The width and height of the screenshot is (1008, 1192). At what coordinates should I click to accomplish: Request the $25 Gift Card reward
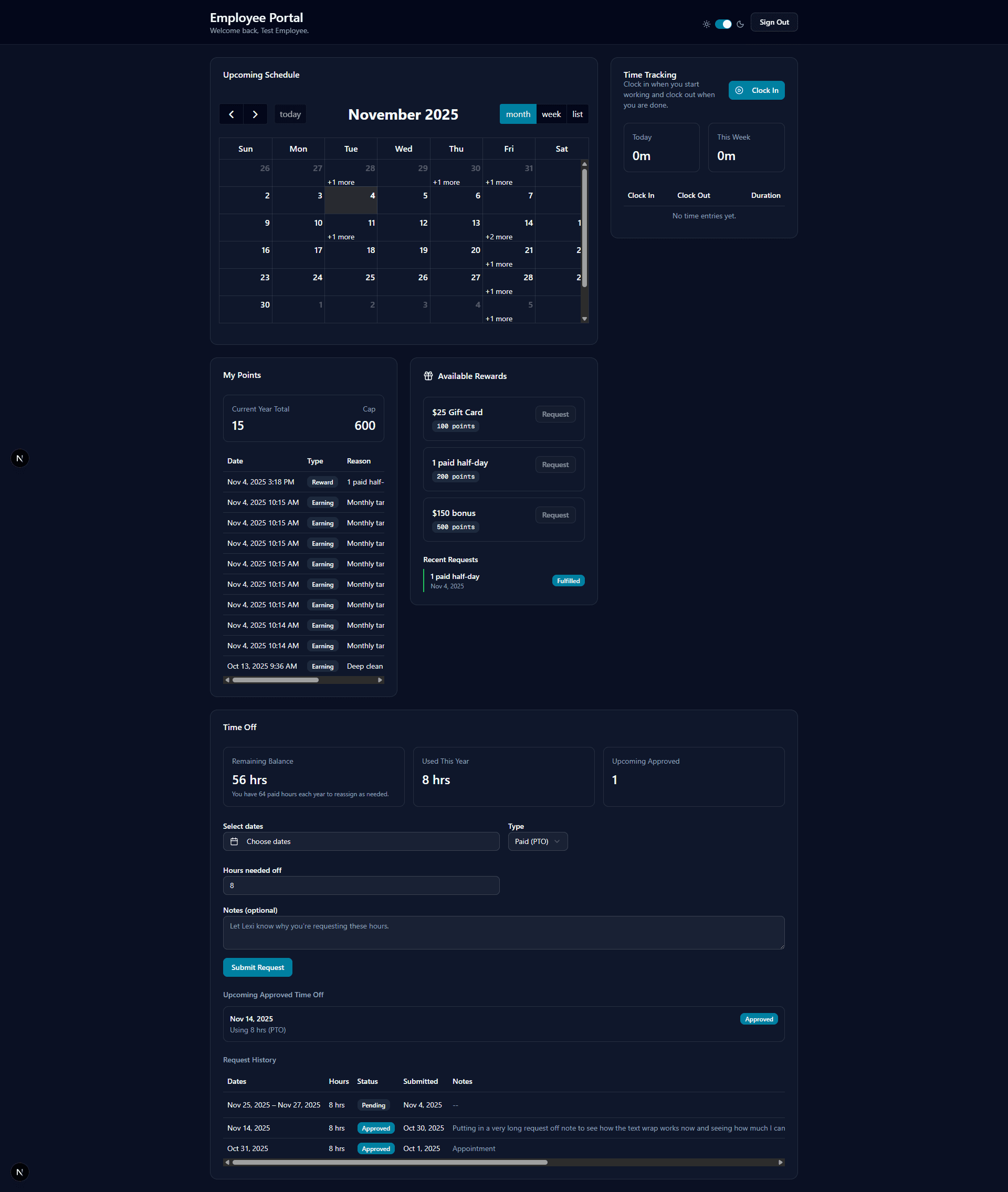click(555, 414)
